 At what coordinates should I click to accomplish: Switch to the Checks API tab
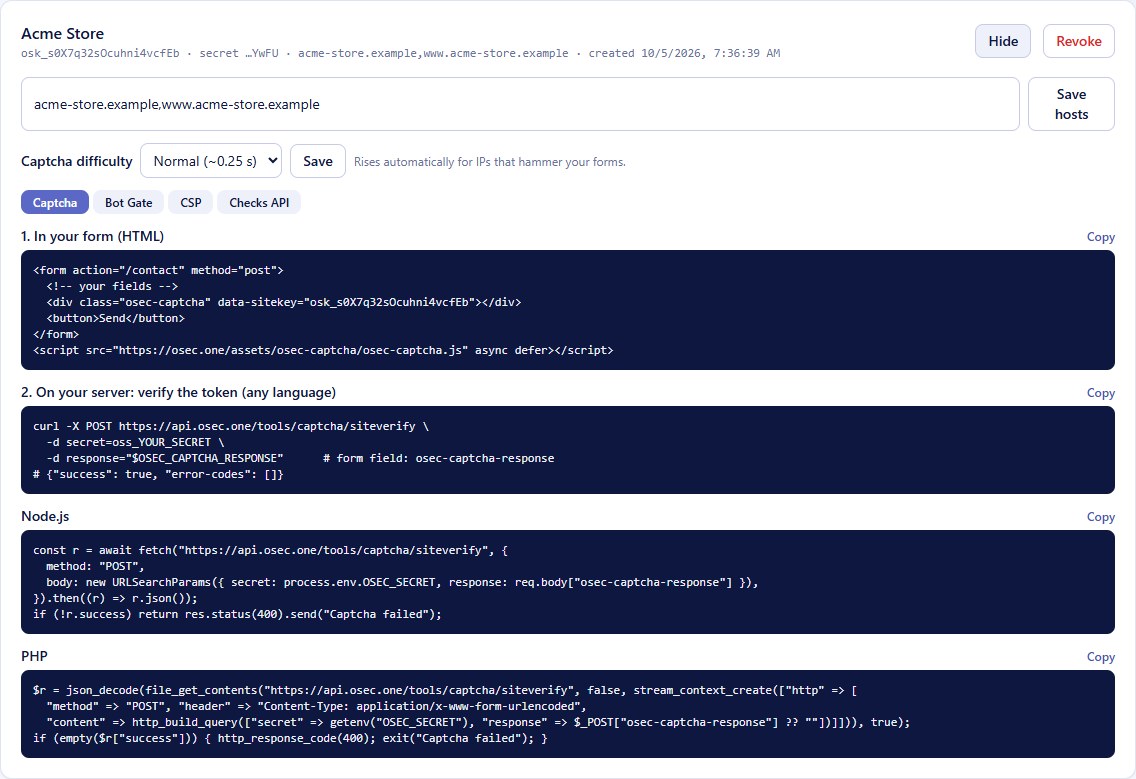pyautogui.click(x=259, y=203)
